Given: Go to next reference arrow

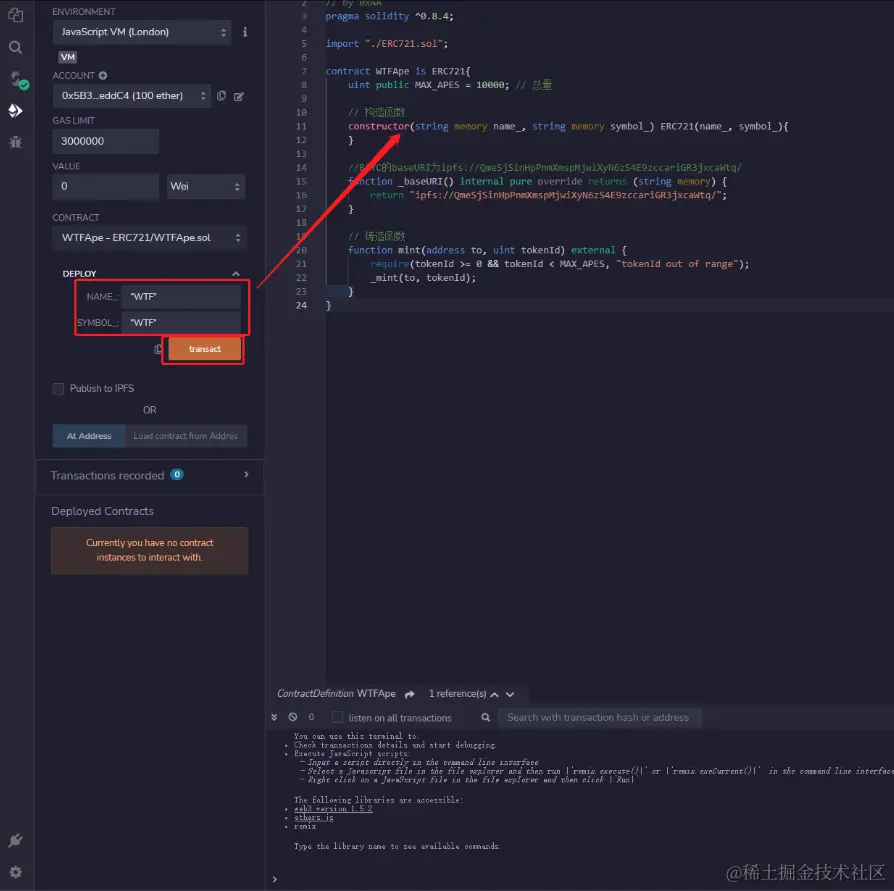Looking at the screenshot, I should [x=510, y=694].
